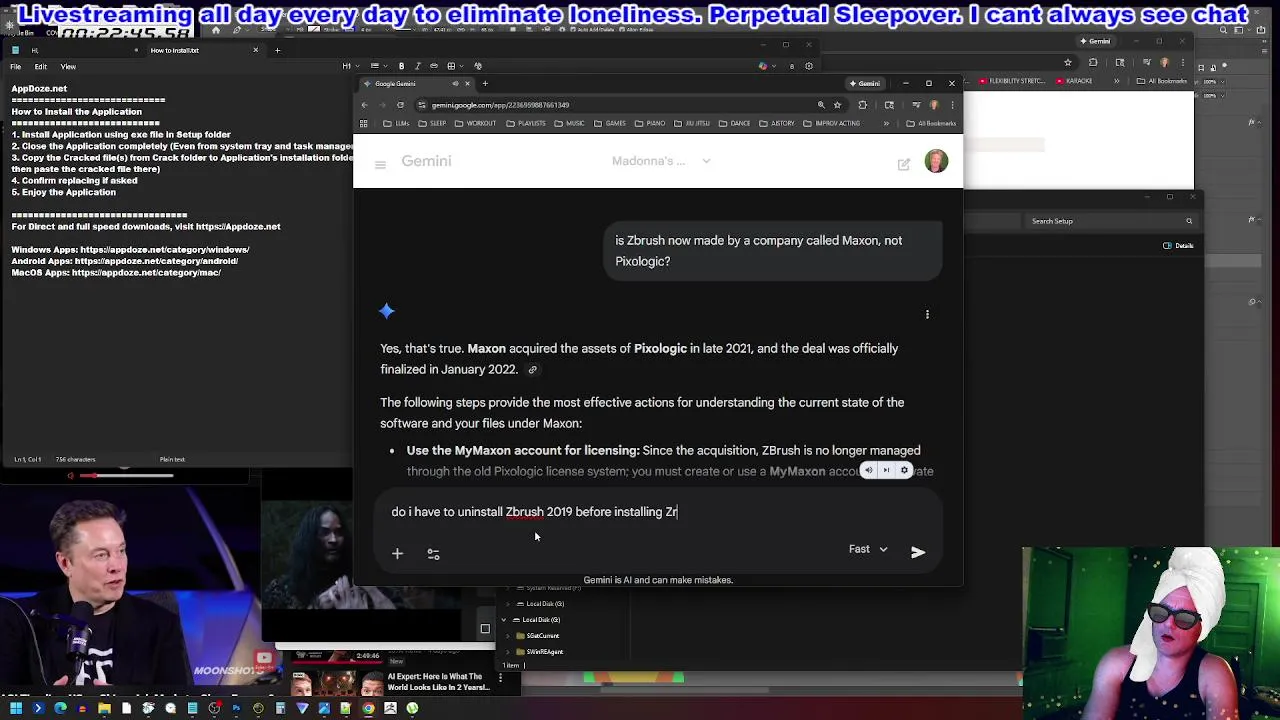Open File Explorer from taskbar
The width and height of the screenshot is (1280, 720).
click(104, 708)
